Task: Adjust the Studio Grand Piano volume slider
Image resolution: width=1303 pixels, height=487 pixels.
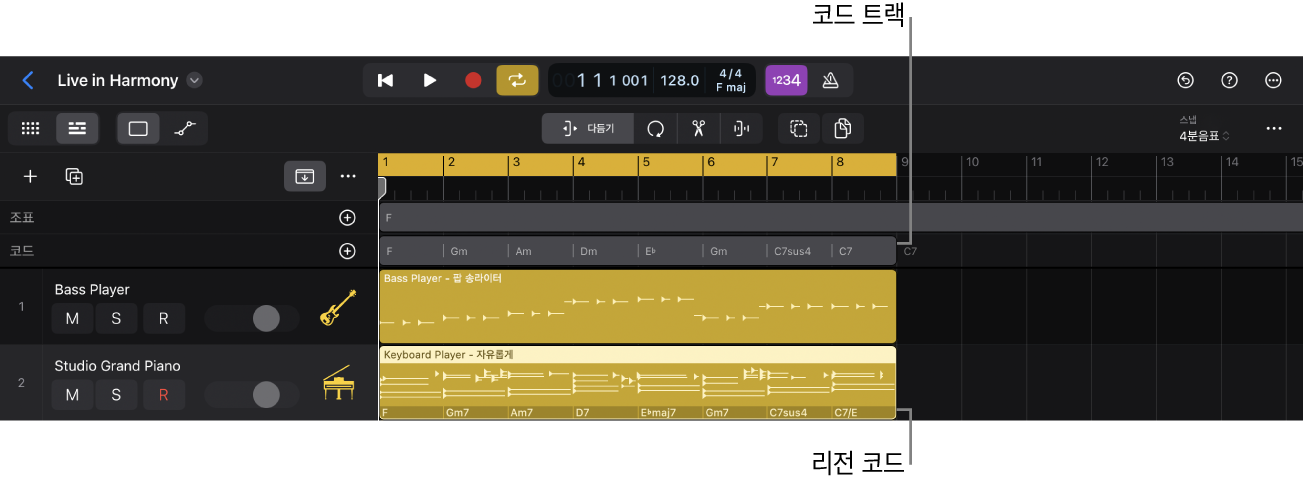Action: tap(252, 395)
